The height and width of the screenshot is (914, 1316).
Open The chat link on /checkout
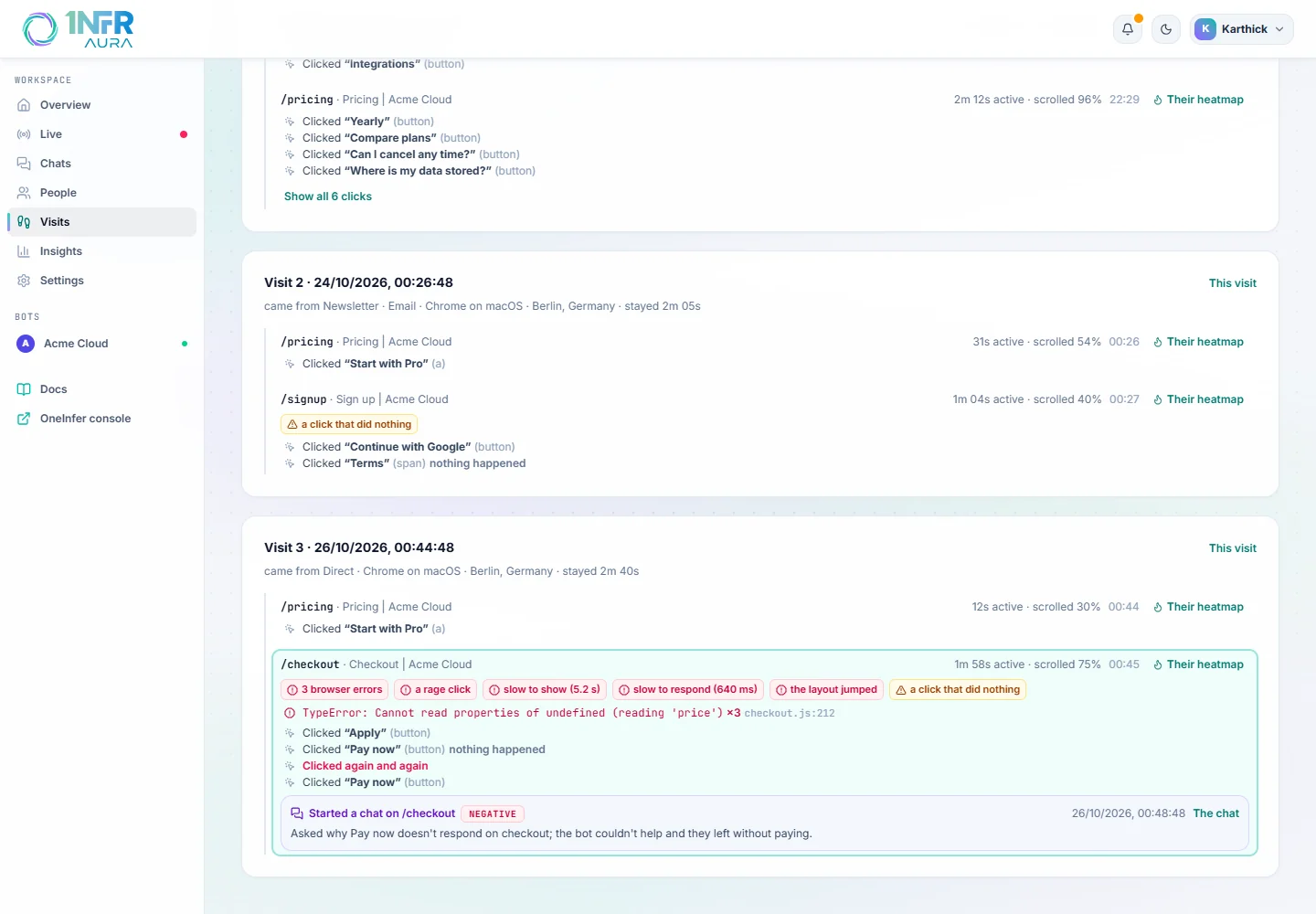[1215, 813]
